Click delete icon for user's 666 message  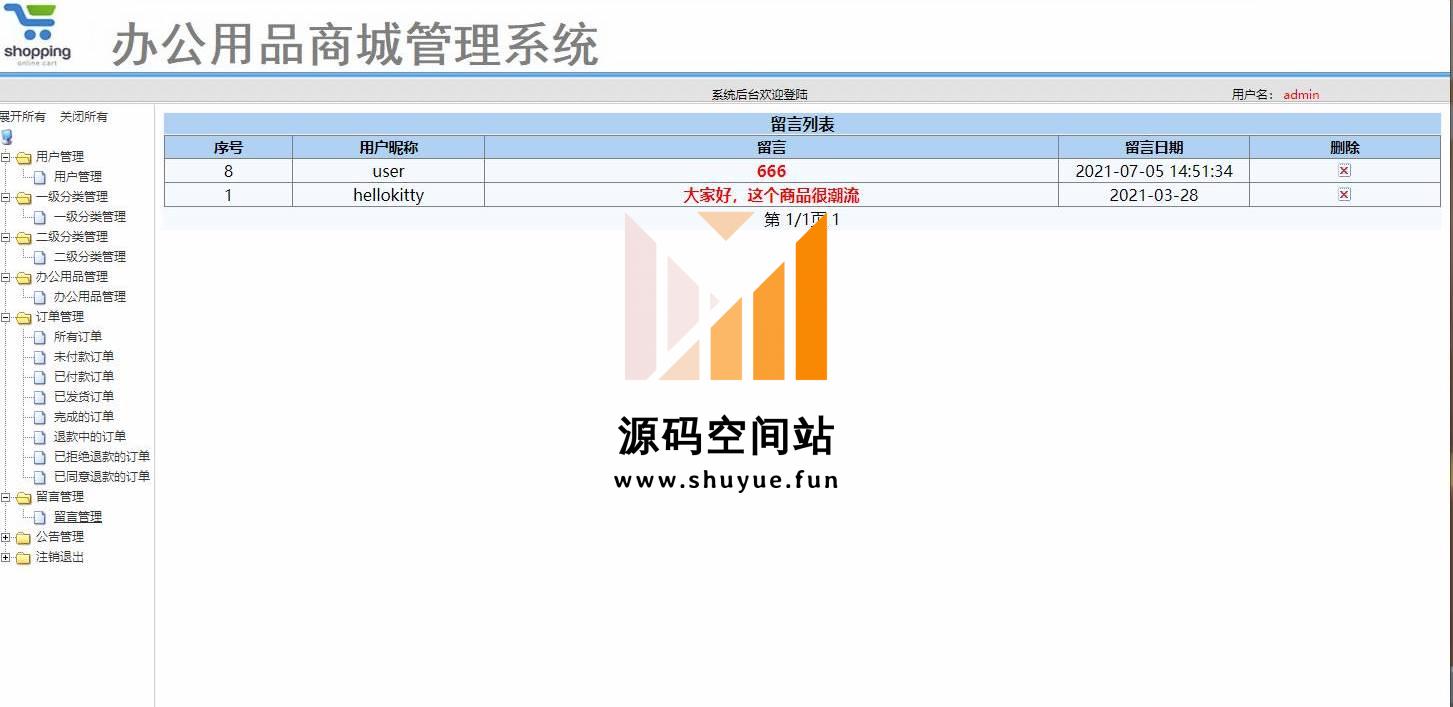[1344, 171]
